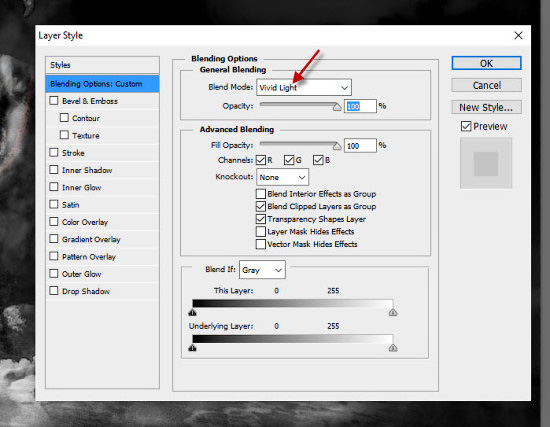550x427 pixels.
Task: Confirm with the OK button
Action: click(x=486, y=63)
